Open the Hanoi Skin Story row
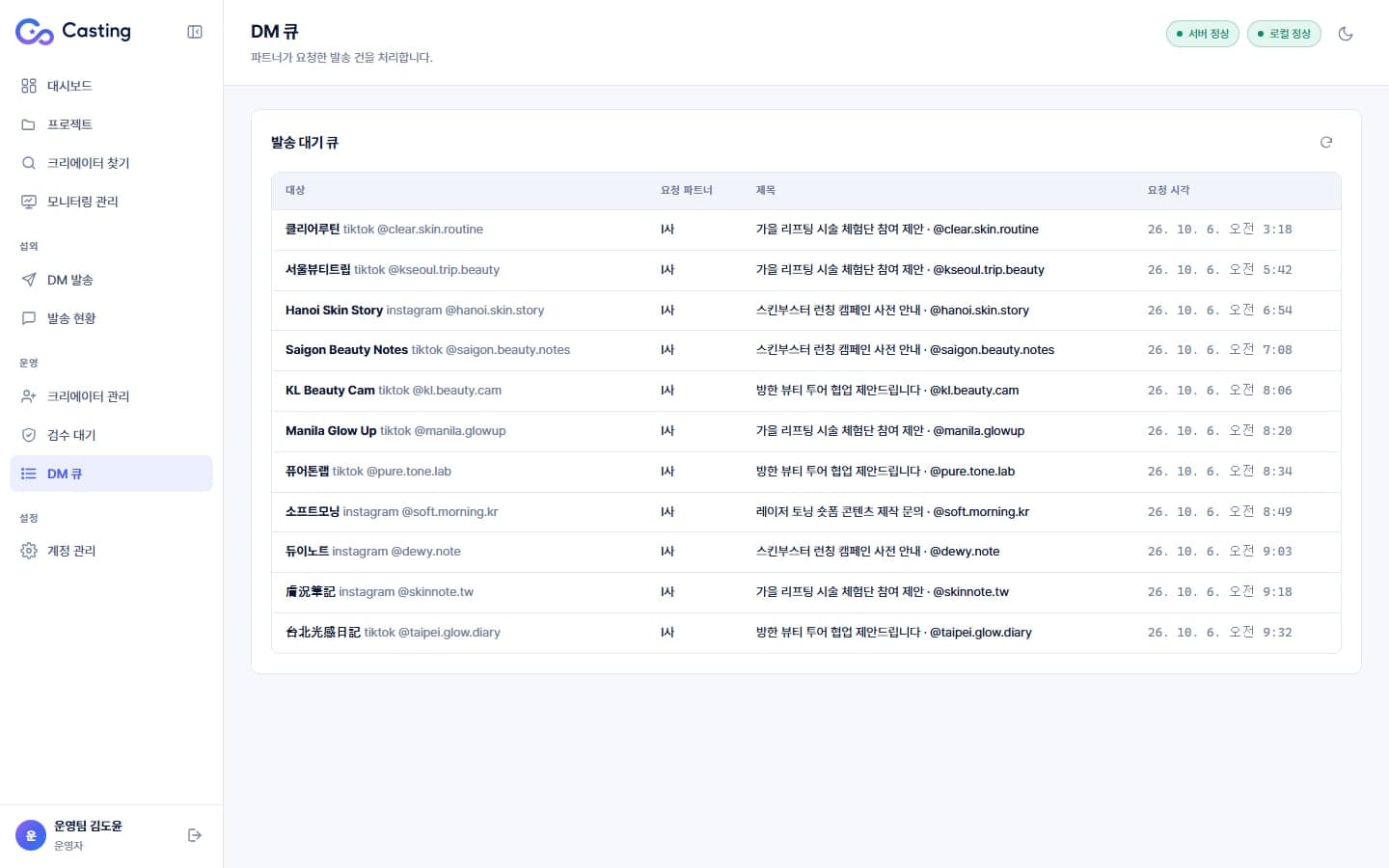The width and height of the screenshot is (1389, 868). [x=806, y=311]
